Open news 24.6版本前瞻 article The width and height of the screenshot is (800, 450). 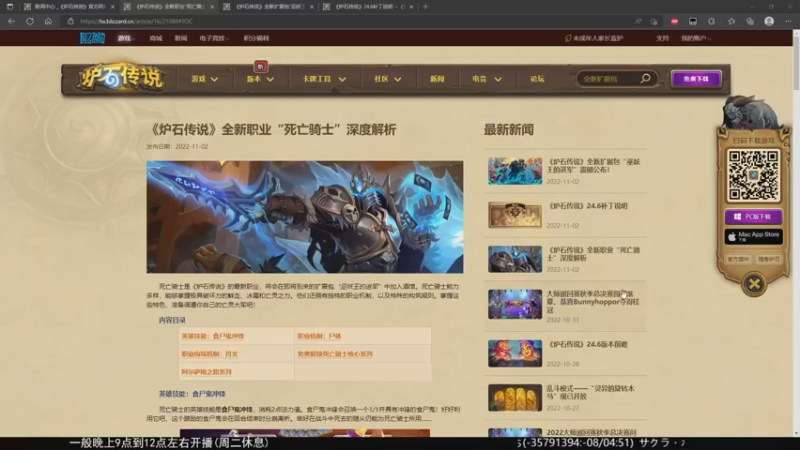tap(587, 344)
